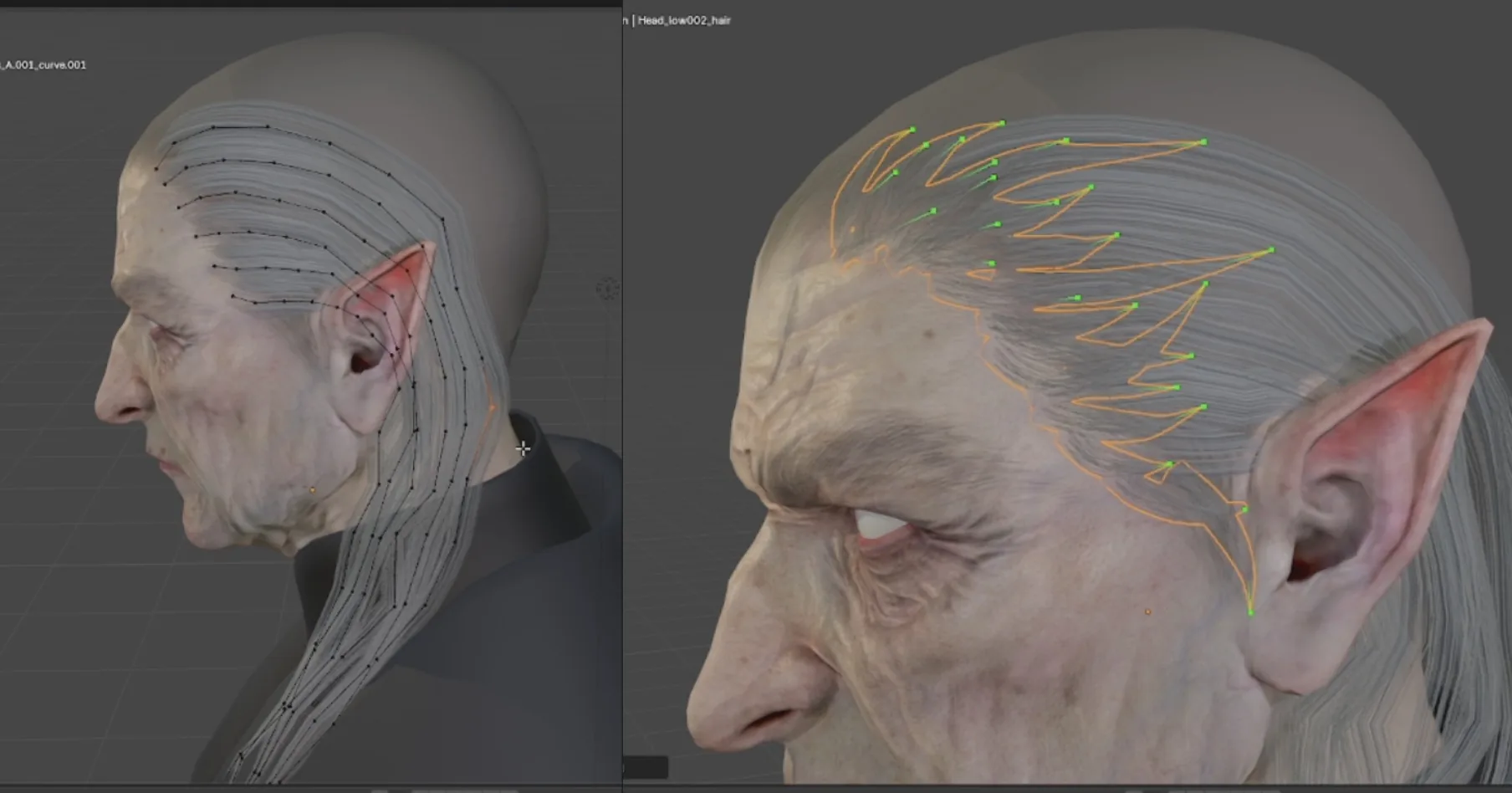The image size is (1512, 793).
Task: Click the pointed ear tip in left viewport
Action: (x=431, y=247)
